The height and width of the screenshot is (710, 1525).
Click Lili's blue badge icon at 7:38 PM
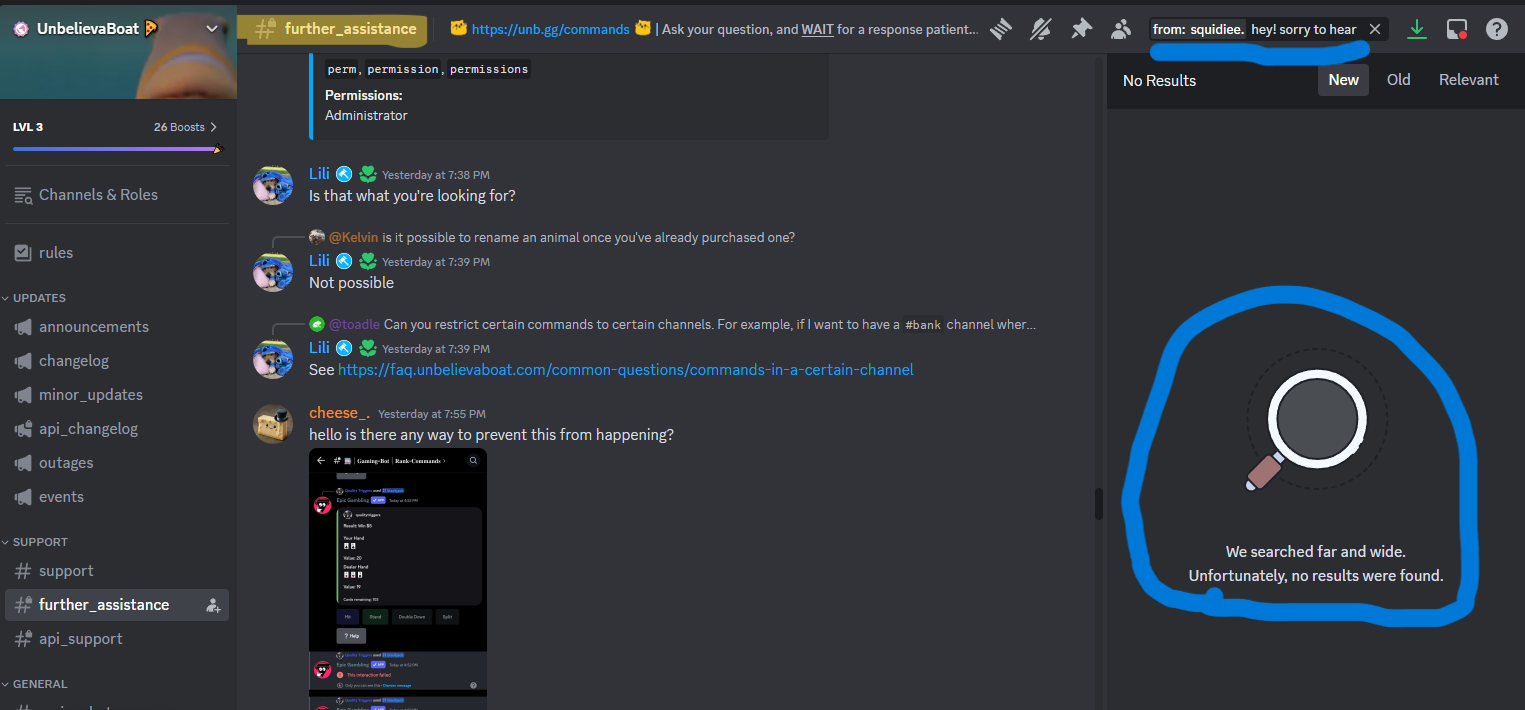point(344,174)
